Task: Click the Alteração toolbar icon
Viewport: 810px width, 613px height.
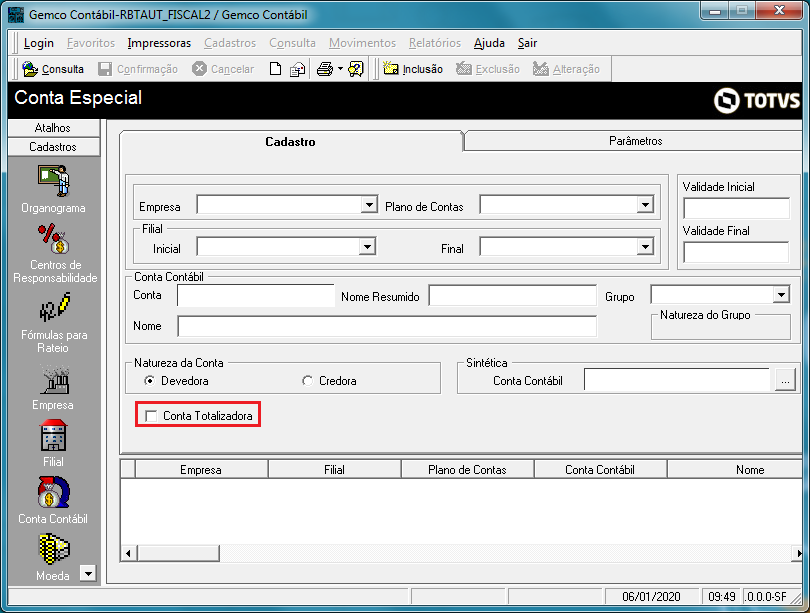Action: coord(540,69)
